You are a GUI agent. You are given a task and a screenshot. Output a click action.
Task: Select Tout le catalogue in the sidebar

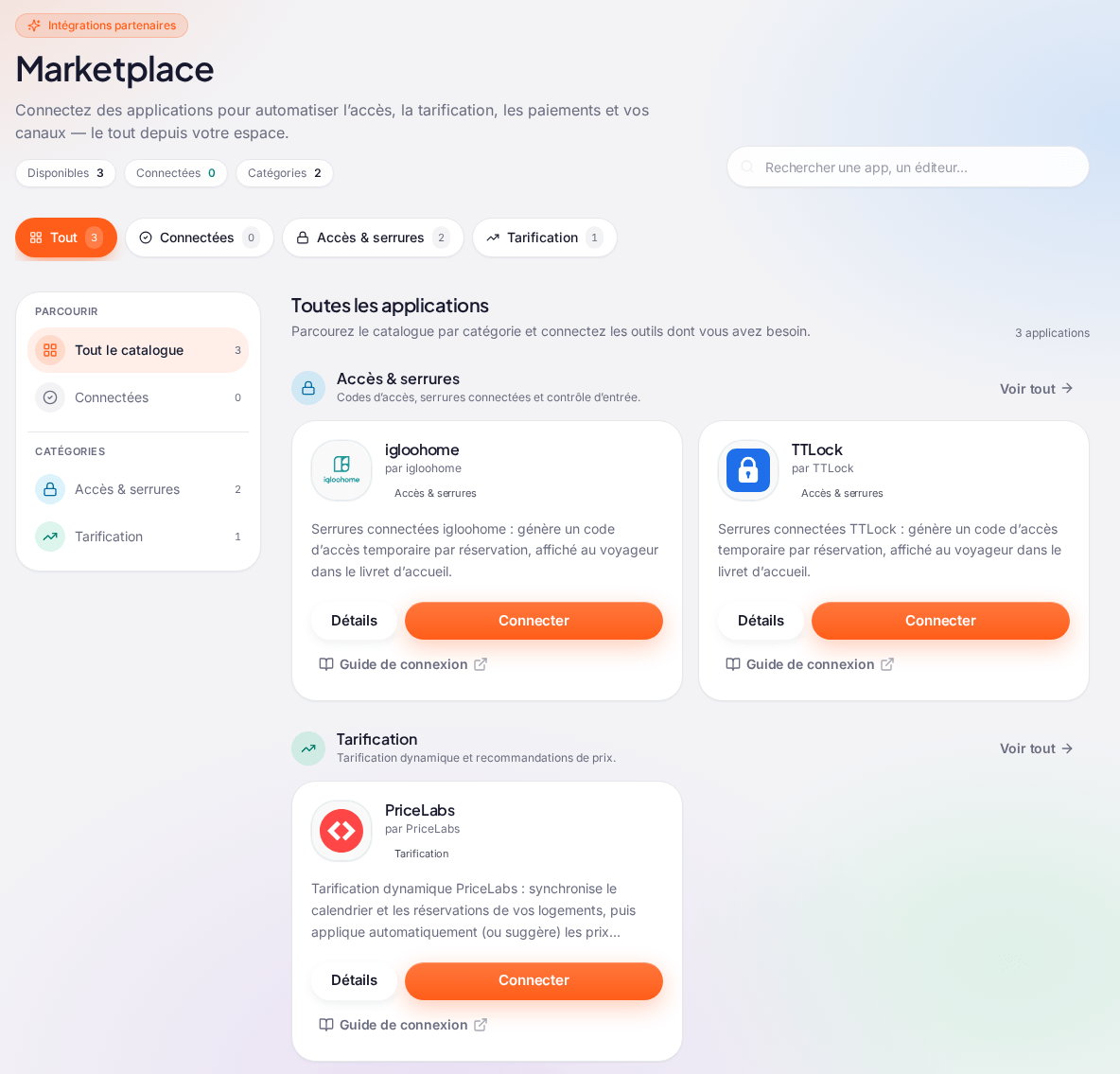coord(138,350)
